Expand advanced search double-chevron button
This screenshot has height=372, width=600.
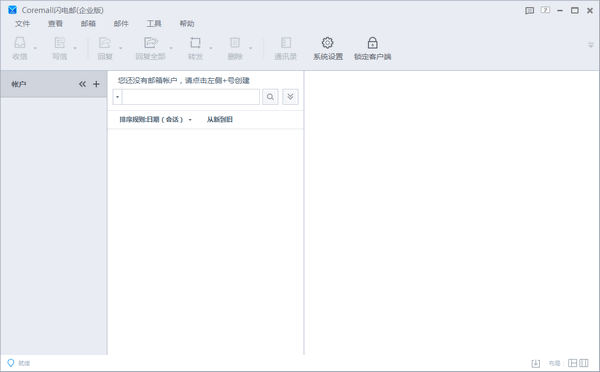coord(290,97)
